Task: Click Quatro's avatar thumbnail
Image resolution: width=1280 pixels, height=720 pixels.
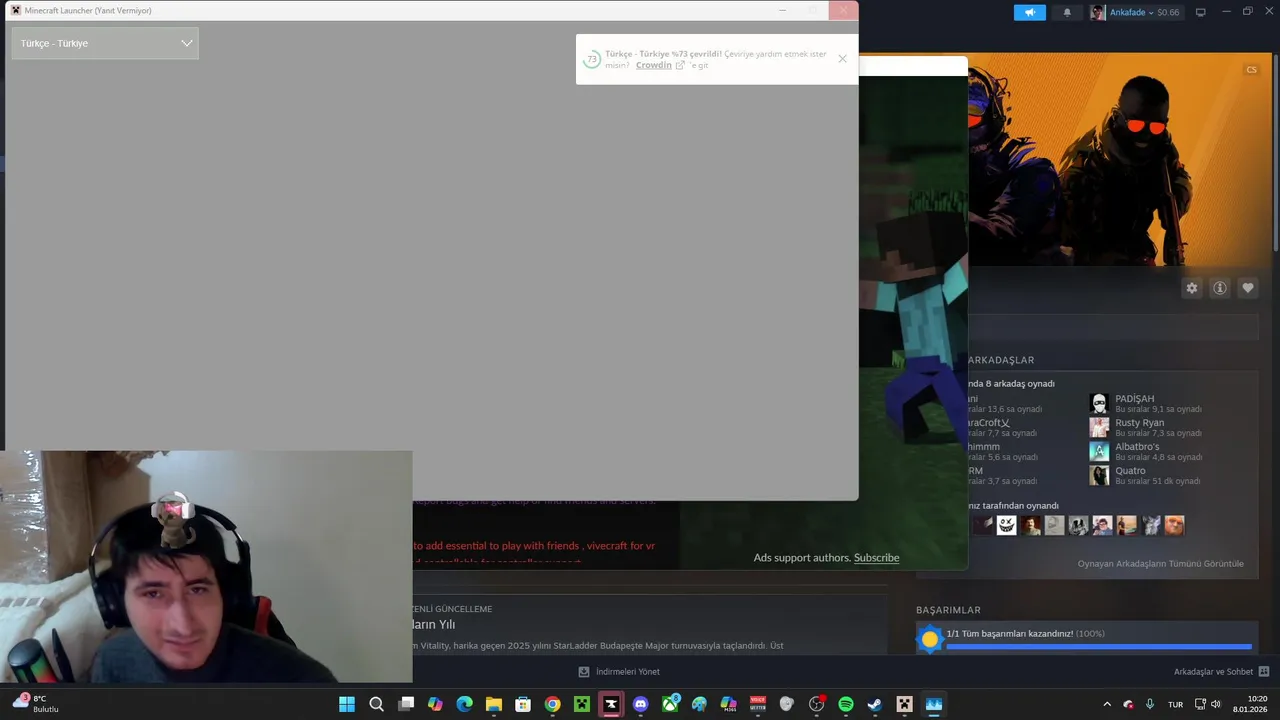Action: tap(1099, 475)
